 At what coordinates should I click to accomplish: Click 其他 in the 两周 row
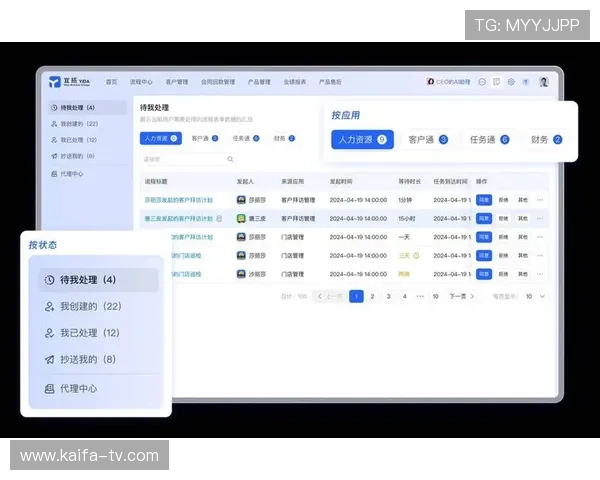[x=523, y=274]
